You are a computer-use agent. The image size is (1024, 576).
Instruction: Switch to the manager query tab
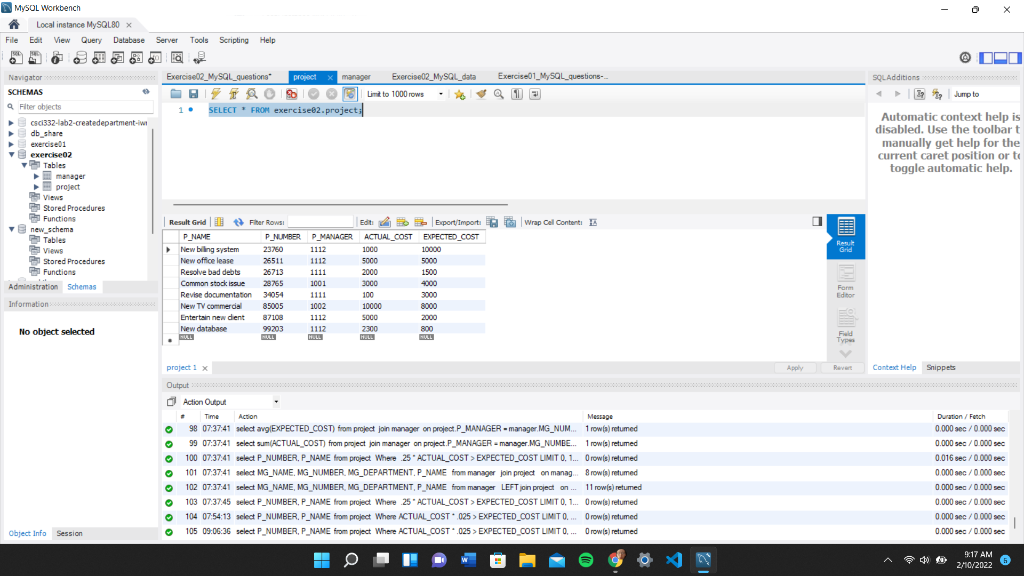355,77
